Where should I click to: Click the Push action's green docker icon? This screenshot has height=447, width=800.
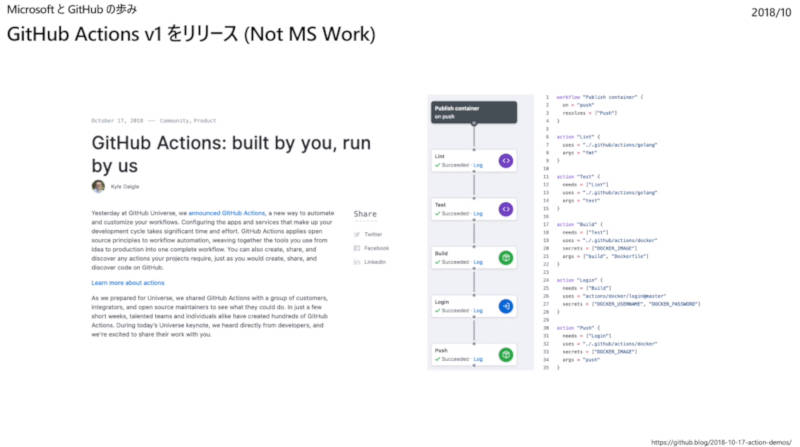(x=506, y=355)
